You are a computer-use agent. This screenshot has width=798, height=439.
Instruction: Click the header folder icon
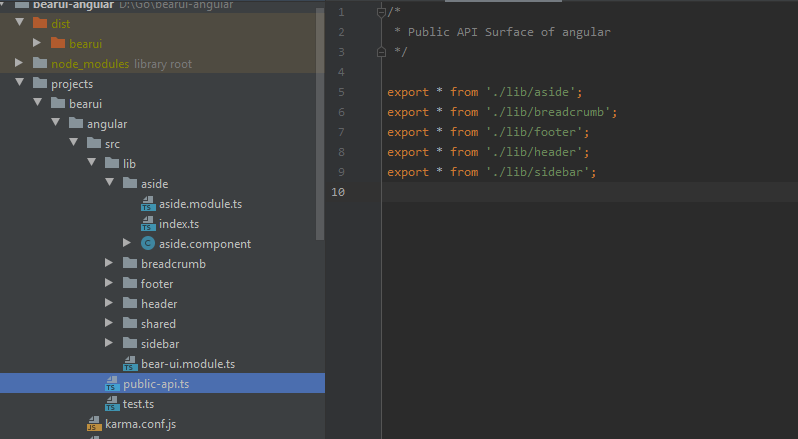click(130, 303)
